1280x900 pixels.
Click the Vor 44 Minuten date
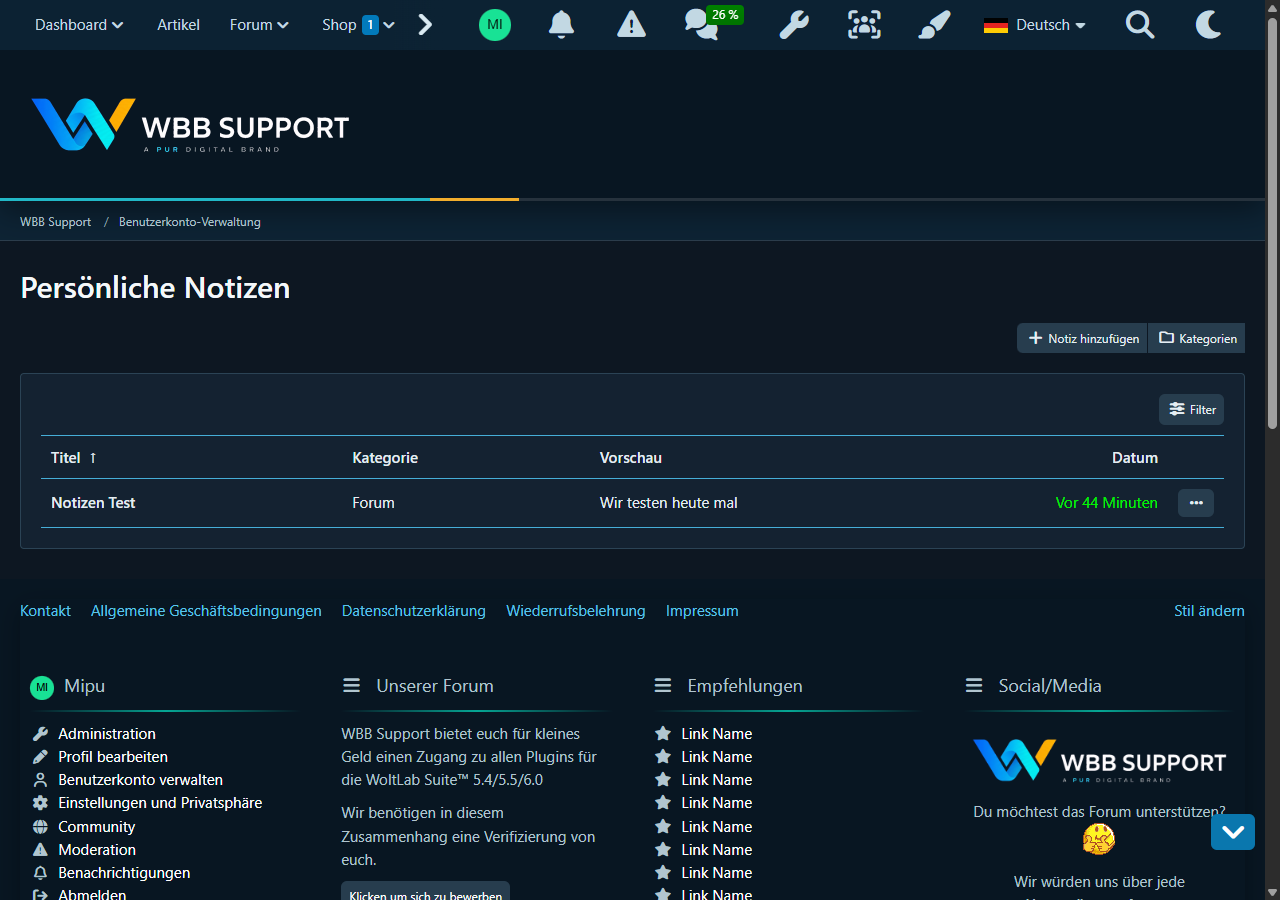[x=1107, y=503]
